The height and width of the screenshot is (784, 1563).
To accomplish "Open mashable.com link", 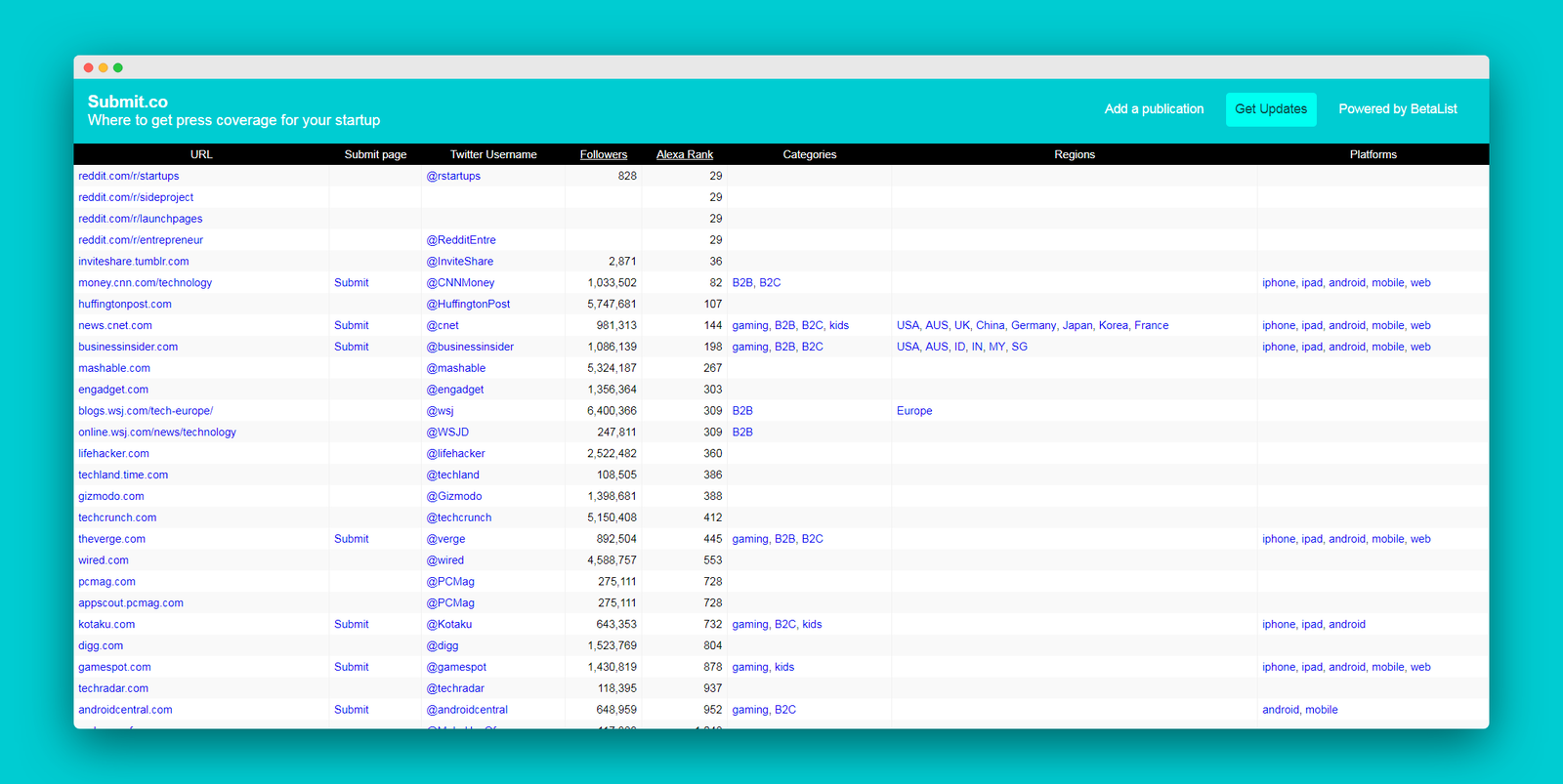I will [x=114, y=368].
